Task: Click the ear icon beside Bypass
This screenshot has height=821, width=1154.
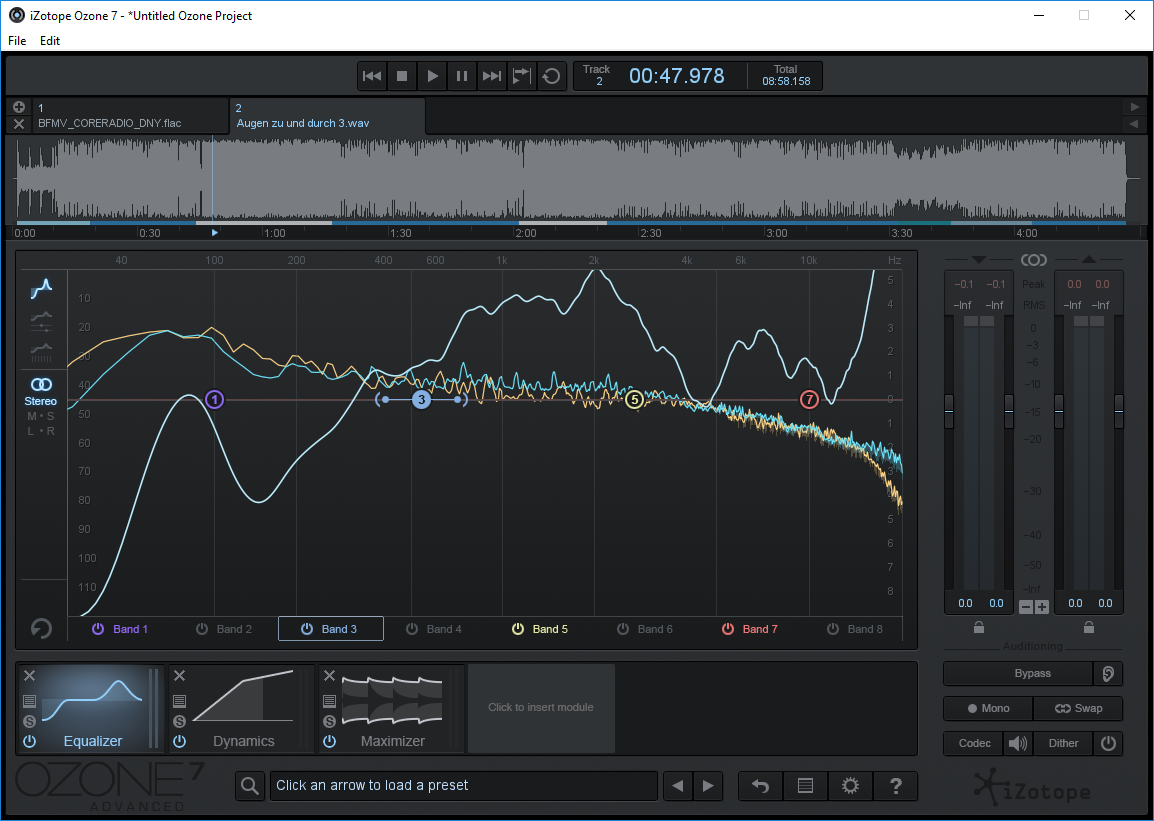Action: pyautogui.click(x=1108, y=673)
